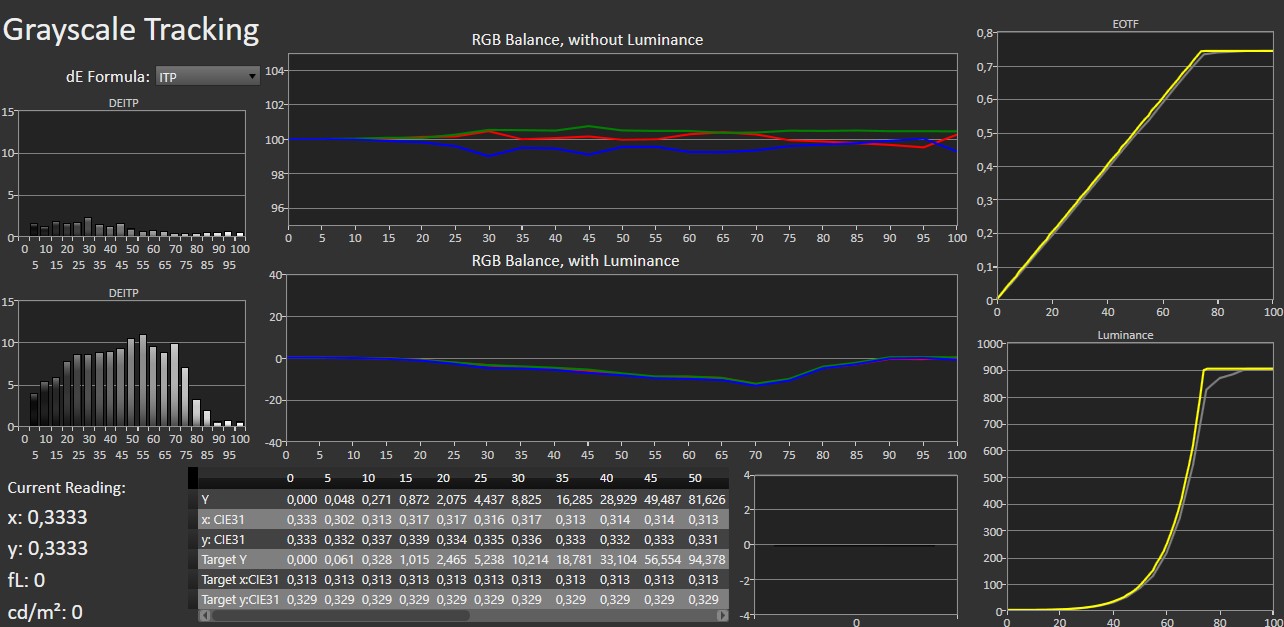Image resolution: width=1284 pixels, height=627 pixels.
Task: Click Y value 0,872 cell
Action: (x=413, y=499)
